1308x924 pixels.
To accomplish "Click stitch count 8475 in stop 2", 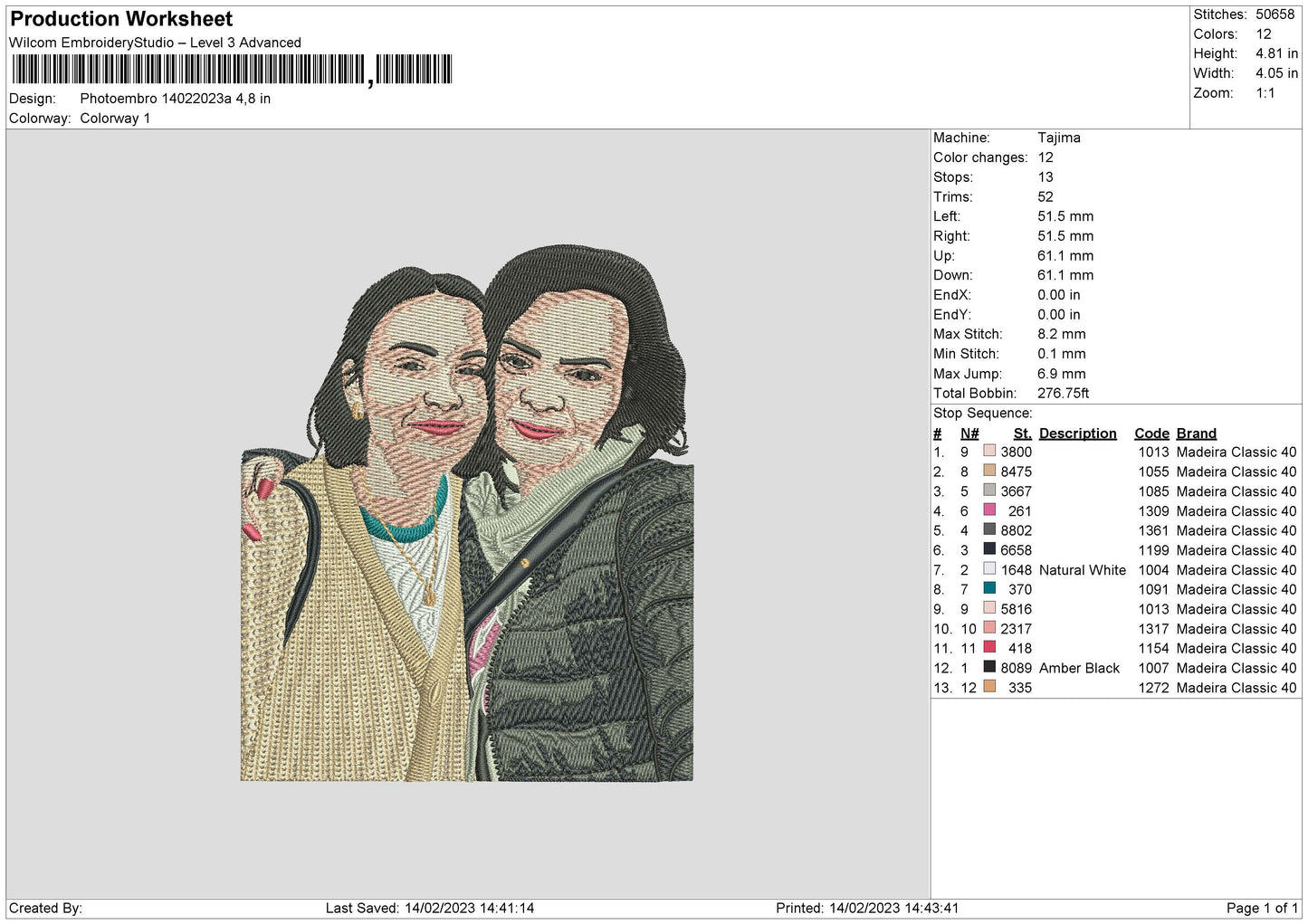I will [x=1017, y=472].
